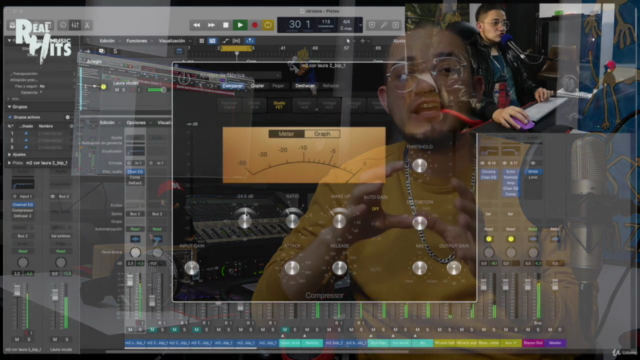Open the Editors via the scissors toolbar icon
The height and width of the screenshot is (360, 640).
point(87,25)
